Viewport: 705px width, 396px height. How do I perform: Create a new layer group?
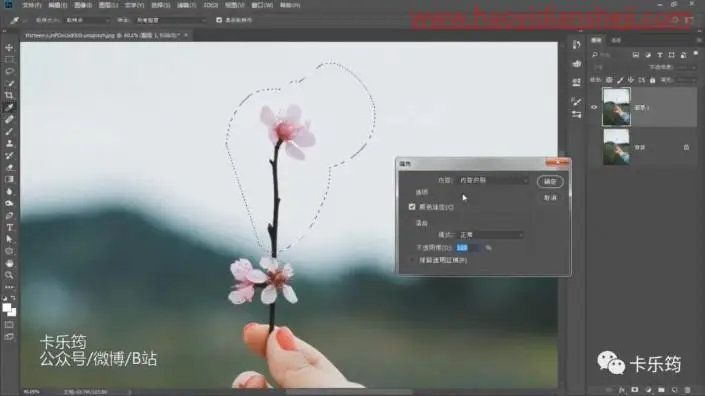[x=661, y=390]
